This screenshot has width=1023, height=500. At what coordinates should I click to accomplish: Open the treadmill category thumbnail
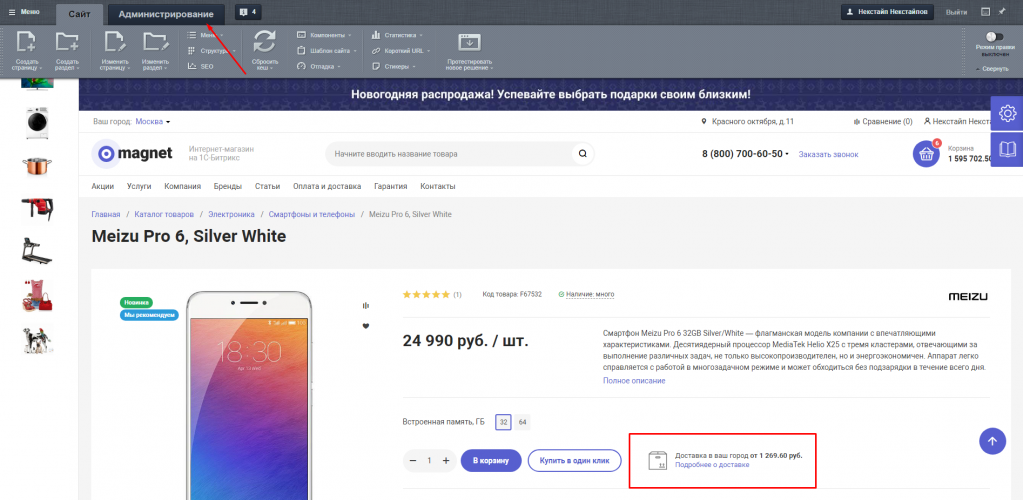point(38,251)
